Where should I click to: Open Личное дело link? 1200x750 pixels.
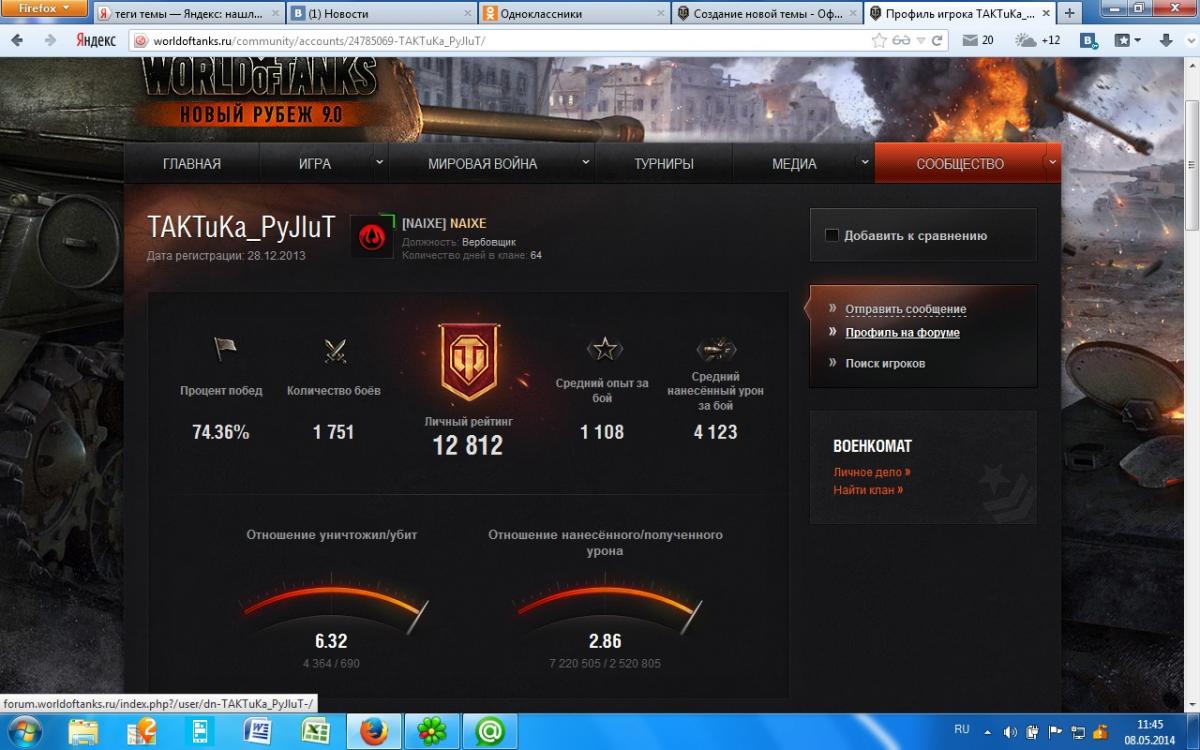872,472
